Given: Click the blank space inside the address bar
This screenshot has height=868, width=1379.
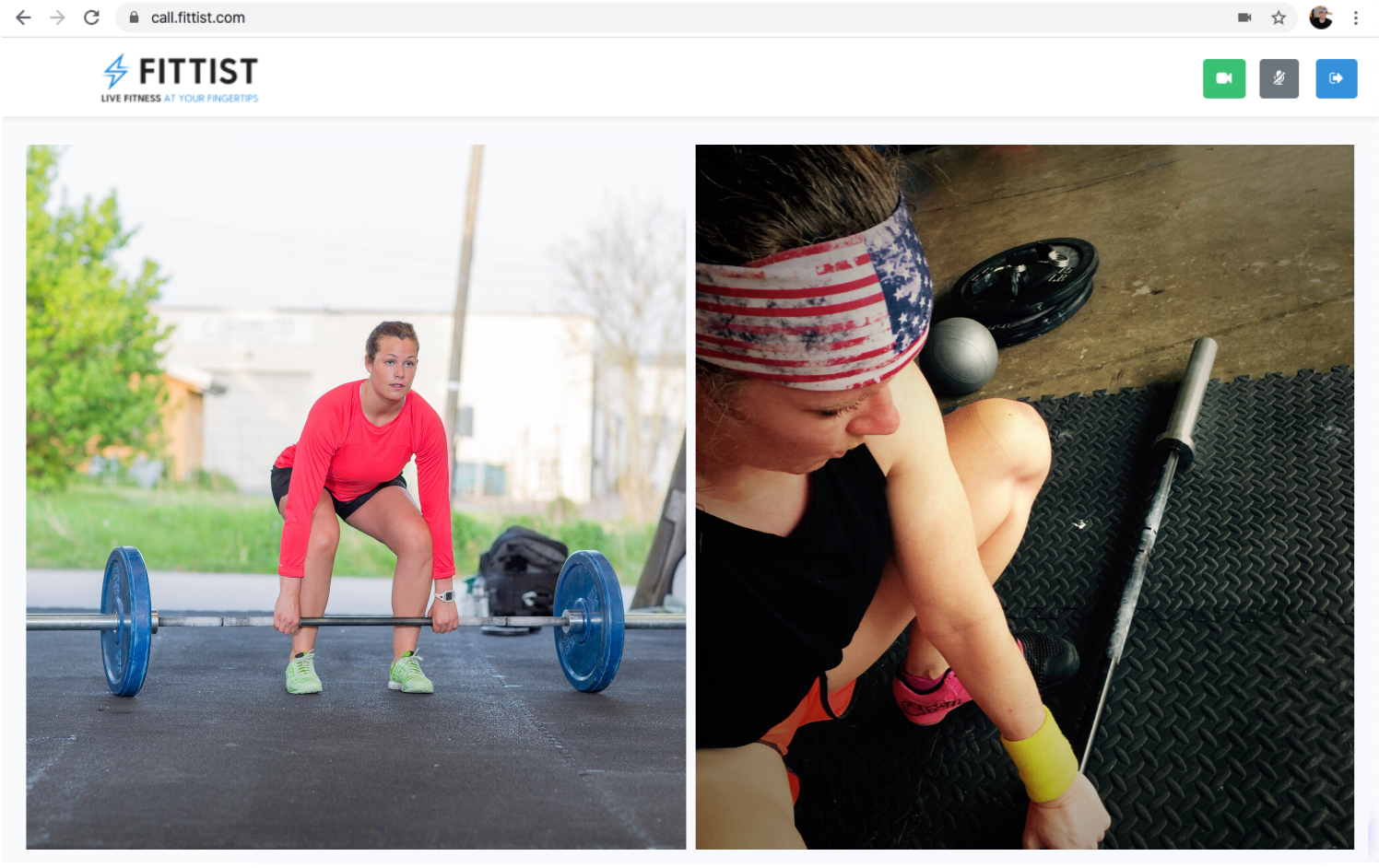Looking at the screenshot, I should [737, 18].
